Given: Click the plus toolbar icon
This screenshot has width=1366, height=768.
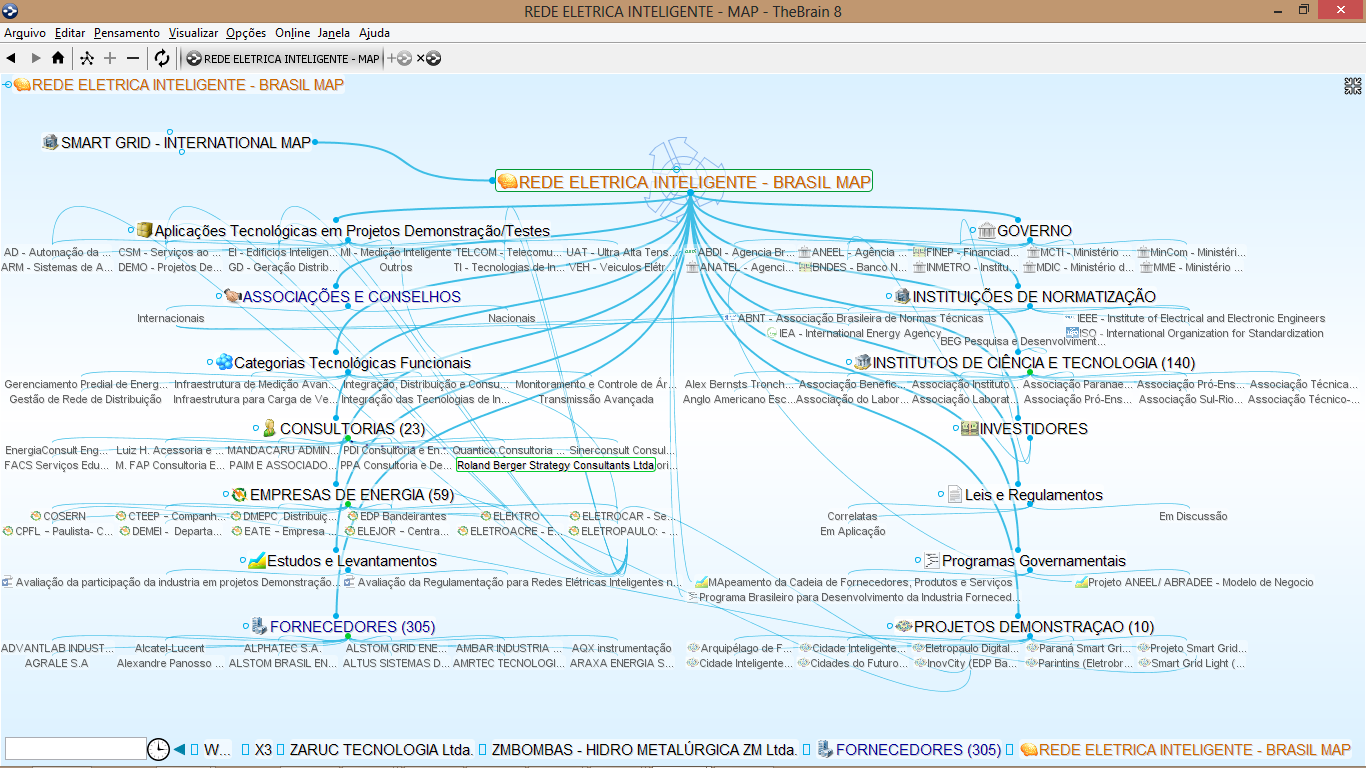Looking at the screenshot, I should 110,59.
